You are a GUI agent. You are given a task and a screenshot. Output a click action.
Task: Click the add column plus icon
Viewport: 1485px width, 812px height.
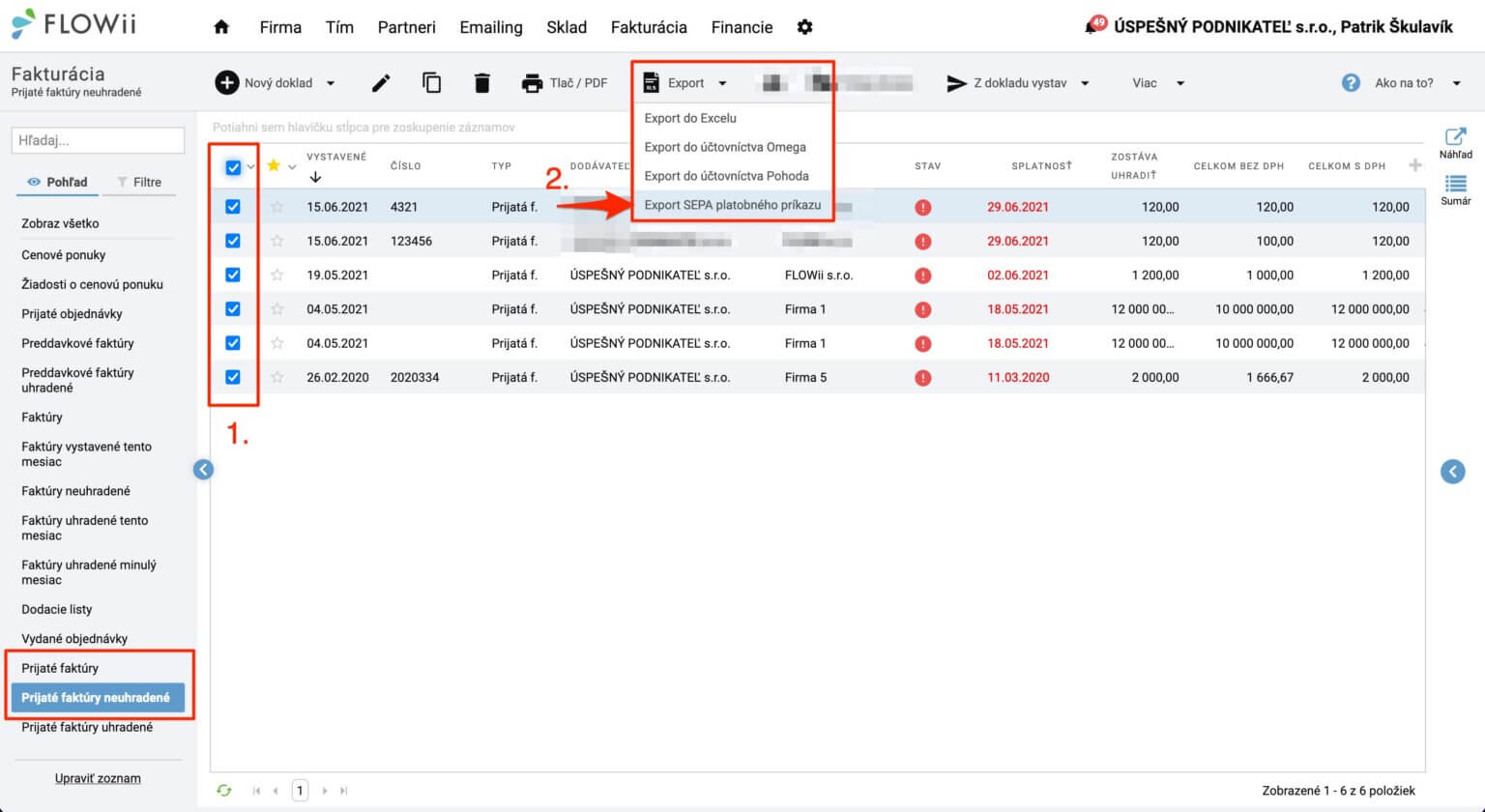pyautogui.click(x=1414, y=165)
